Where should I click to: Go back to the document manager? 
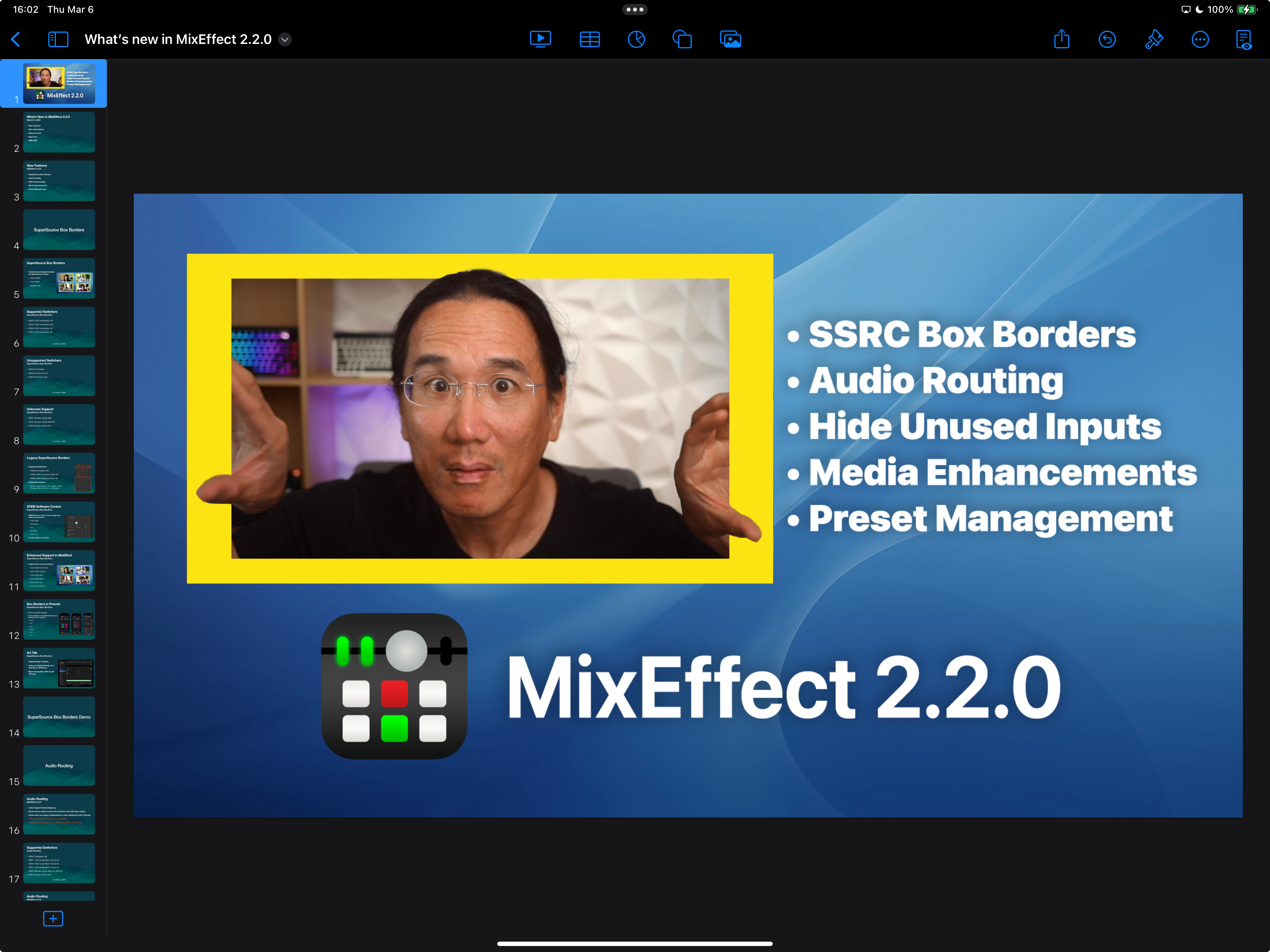16,39
